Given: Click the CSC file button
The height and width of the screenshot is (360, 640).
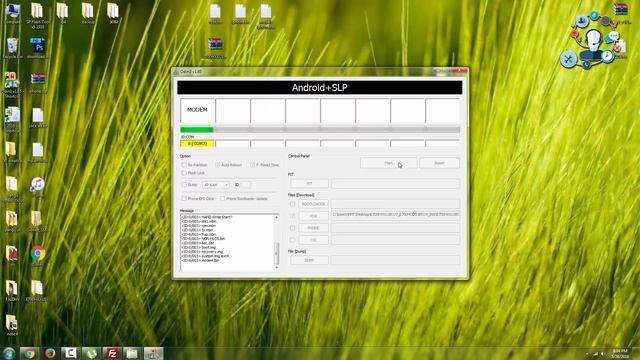Looking at the screenshot, I should pos(313,240).
